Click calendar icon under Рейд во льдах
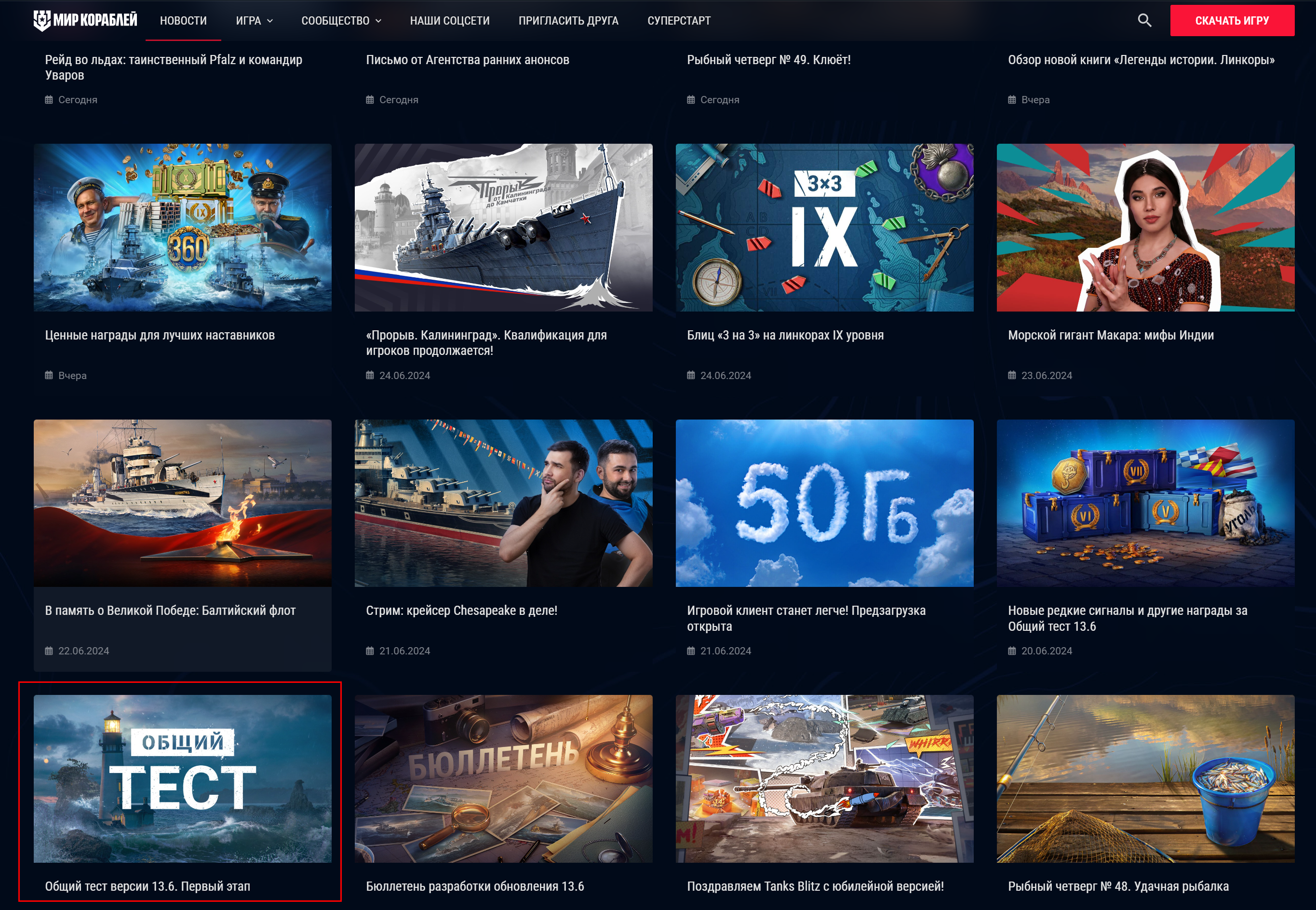The image size is (1316, 910). [x=49, y=100]
